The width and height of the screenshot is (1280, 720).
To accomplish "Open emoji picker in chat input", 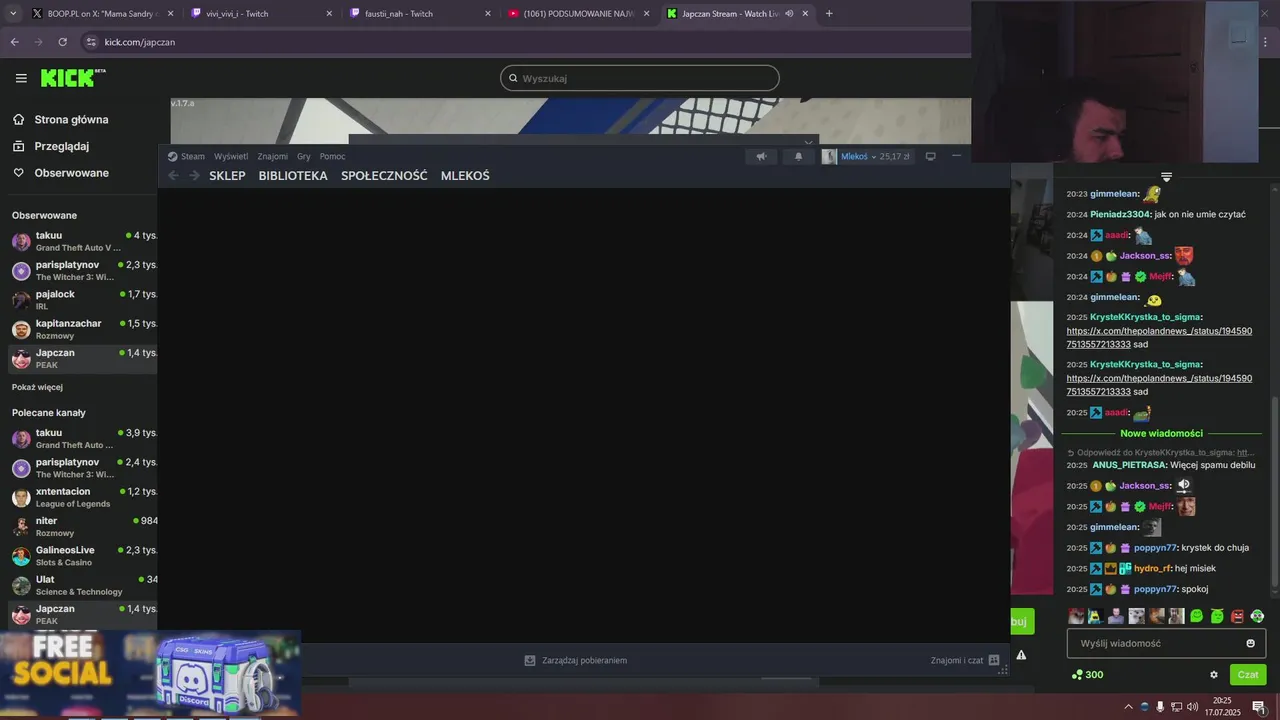I will 1250,643.
